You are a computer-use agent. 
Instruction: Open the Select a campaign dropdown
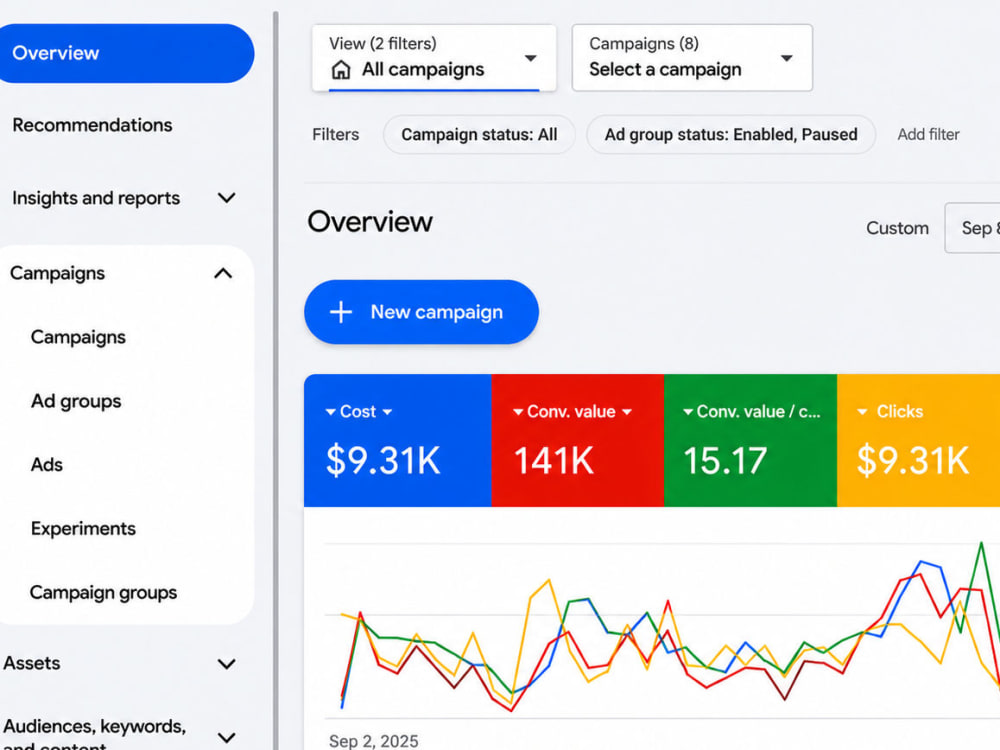[693, 58]
